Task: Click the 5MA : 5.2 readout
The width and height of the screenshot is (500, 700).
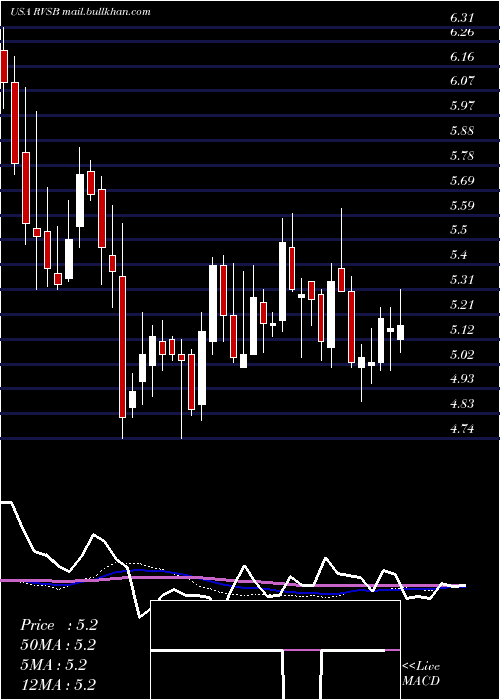Action: pyautogui.click(x=54, y=665)
